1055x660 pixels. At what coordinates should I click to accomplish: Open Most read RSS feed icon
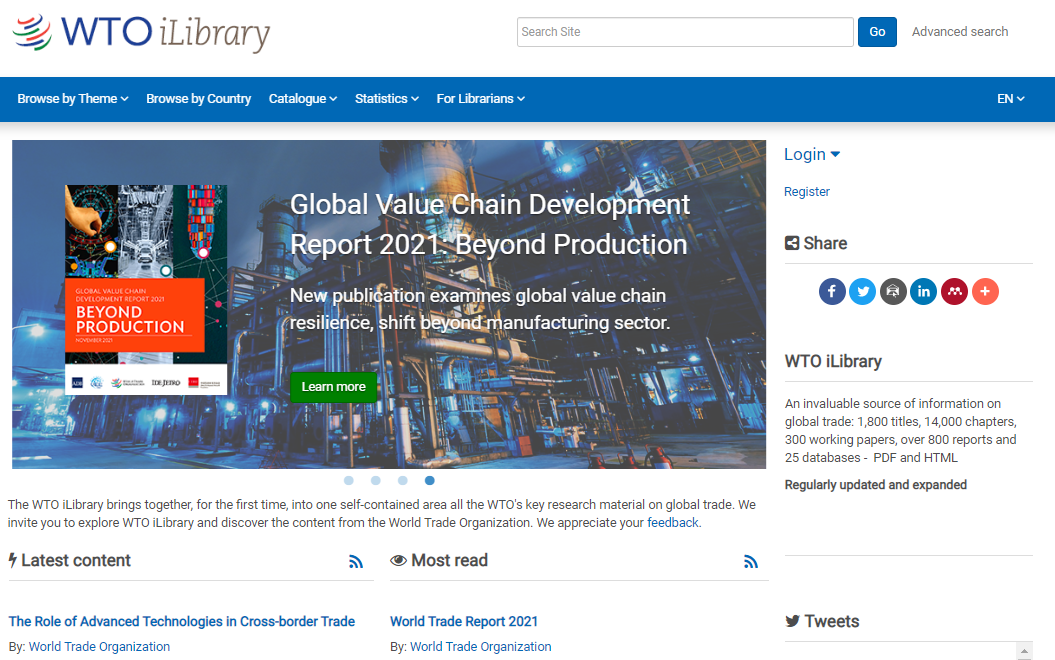pyautogui.click(x=751, y=562)
